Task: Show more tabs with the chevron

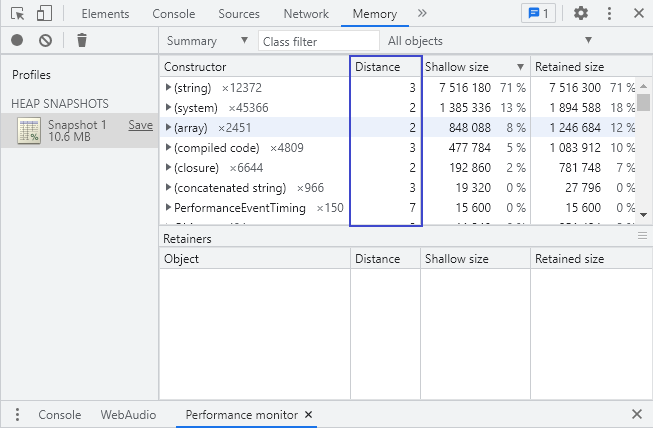Action: 422,14
